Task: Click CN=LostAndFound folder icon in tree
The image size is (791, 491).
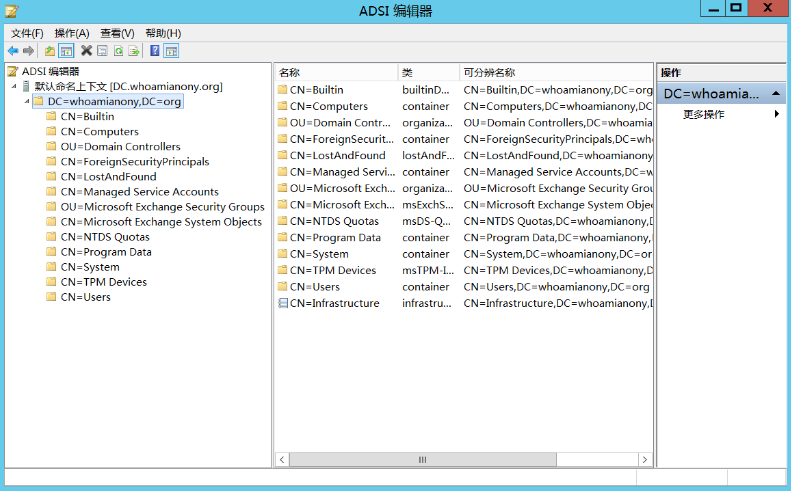Action: [51, 176]
